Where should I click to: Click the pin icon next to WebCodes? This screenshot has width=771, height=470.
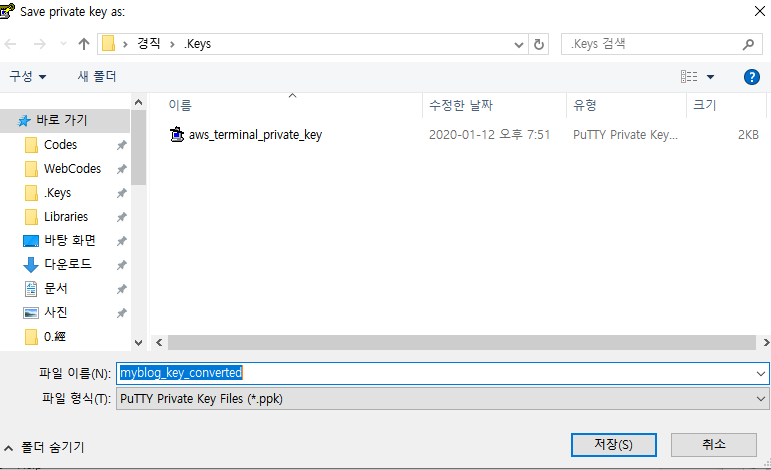click(x=121, y=169)
